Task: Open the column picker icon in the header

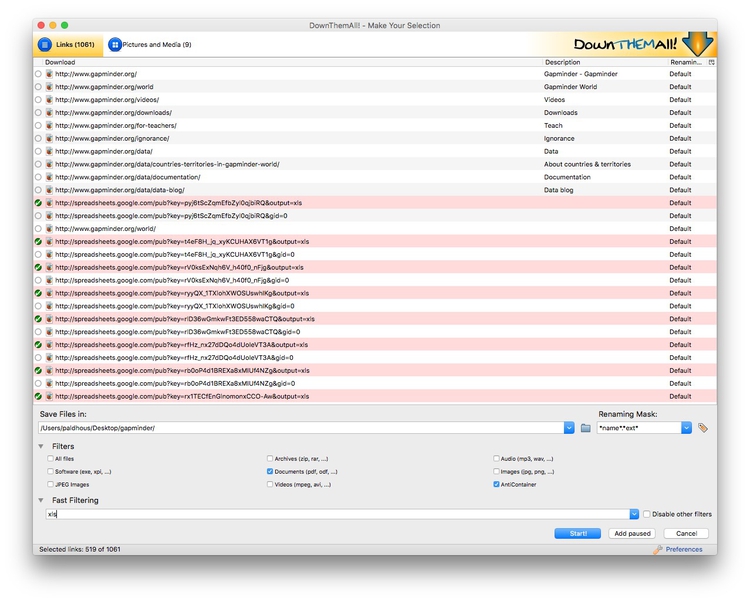Action: pyautogui.click(x=711, y=62)
